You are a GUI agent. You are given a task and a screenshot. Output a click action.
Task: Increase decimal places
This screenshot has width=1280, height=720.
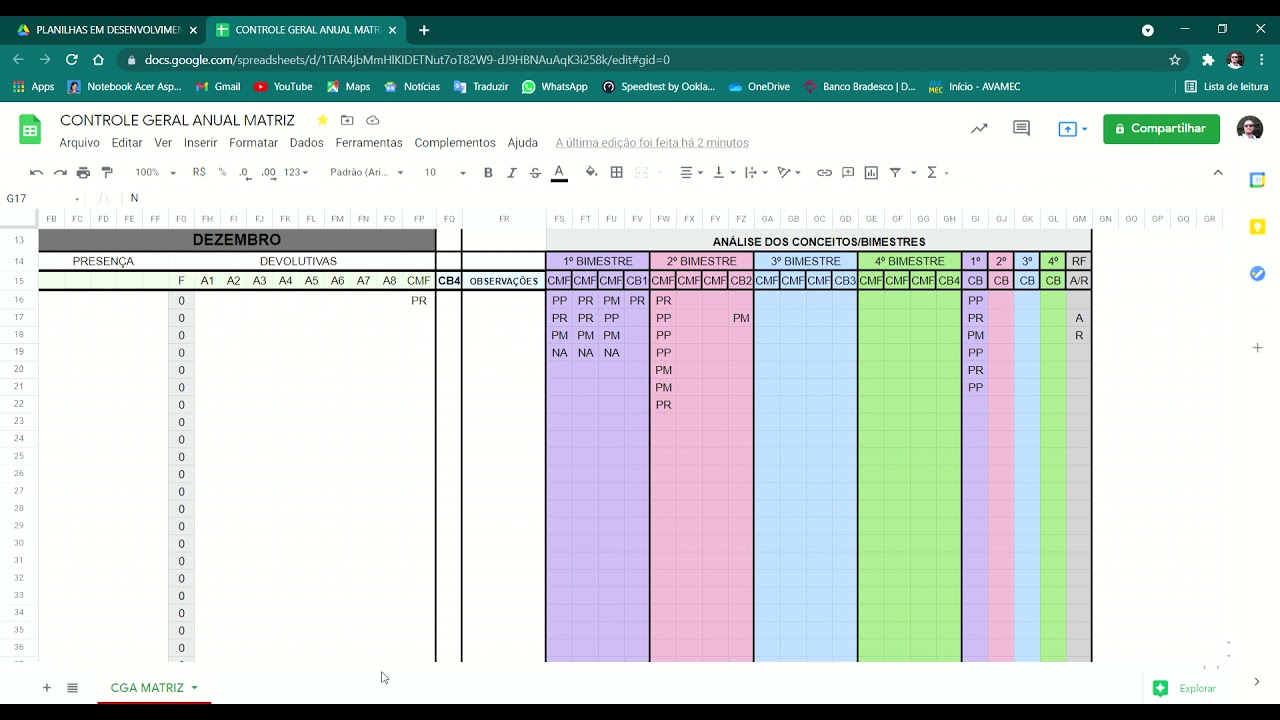pyautogui.click(x=268, y=173)
